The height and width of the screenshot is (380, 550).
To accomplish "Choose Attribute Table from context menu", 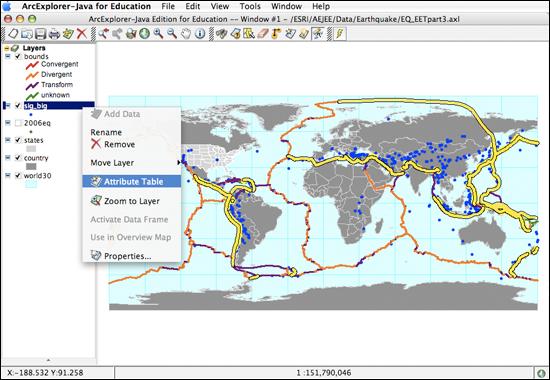I will pos(132,181).
